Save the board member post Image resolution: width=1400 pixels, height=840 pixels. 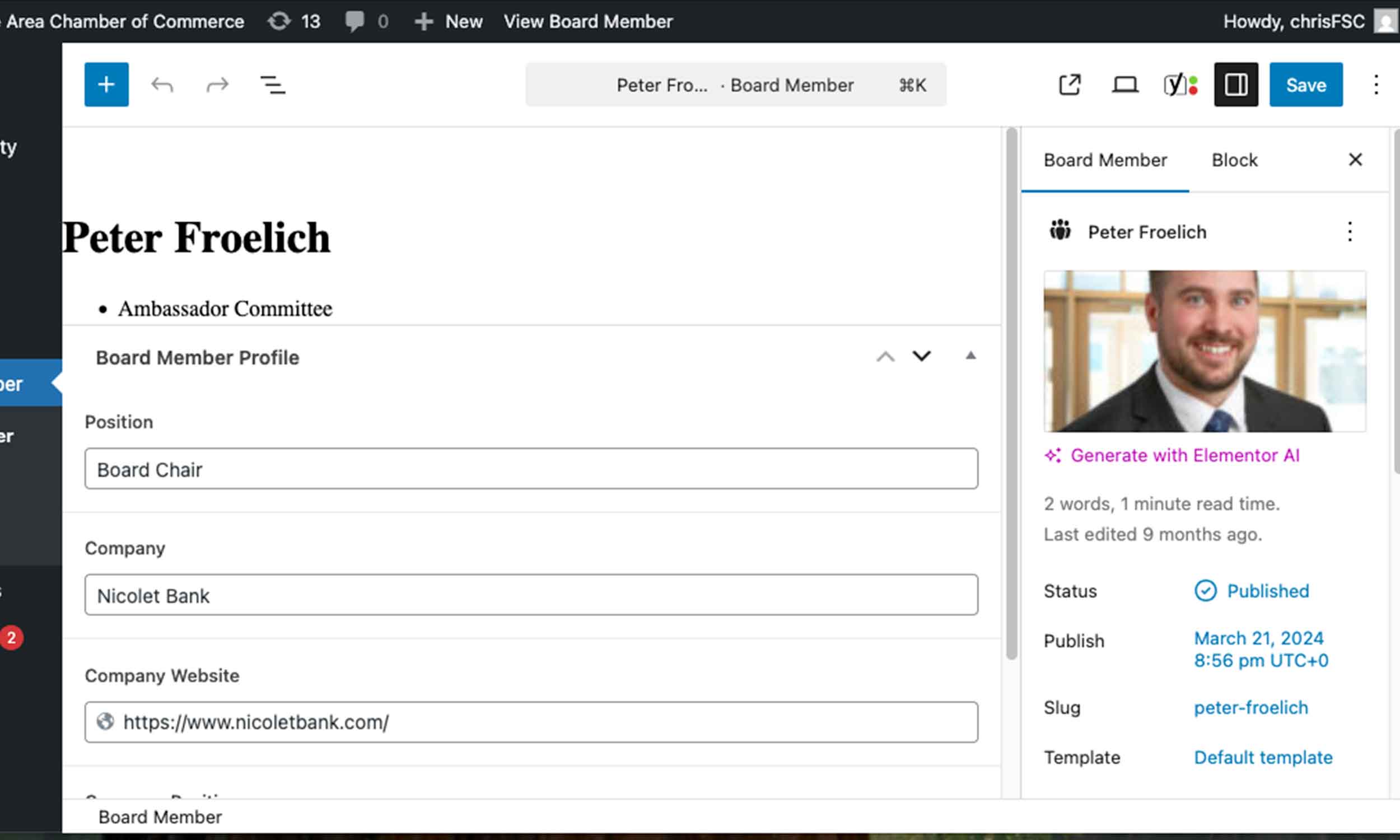tap(1305, 85)
